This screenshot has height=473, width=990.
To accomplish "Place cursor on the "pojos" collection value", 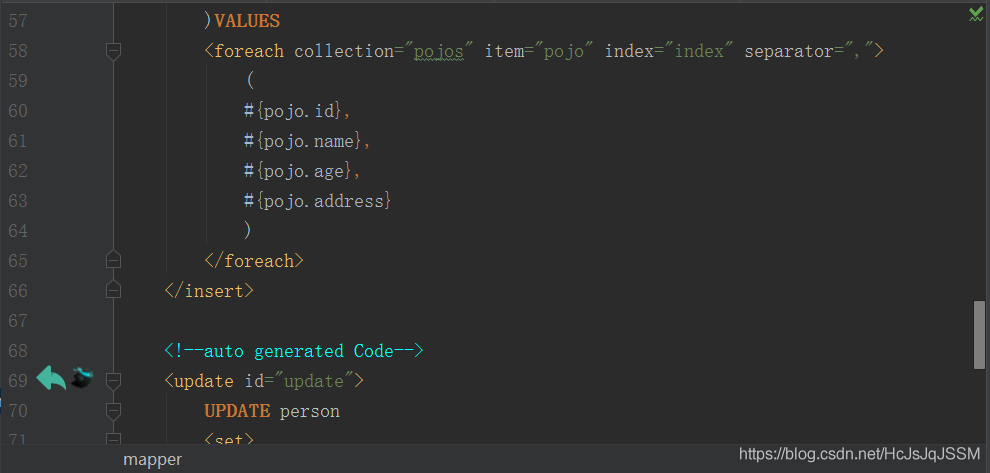I will [440, 51].
